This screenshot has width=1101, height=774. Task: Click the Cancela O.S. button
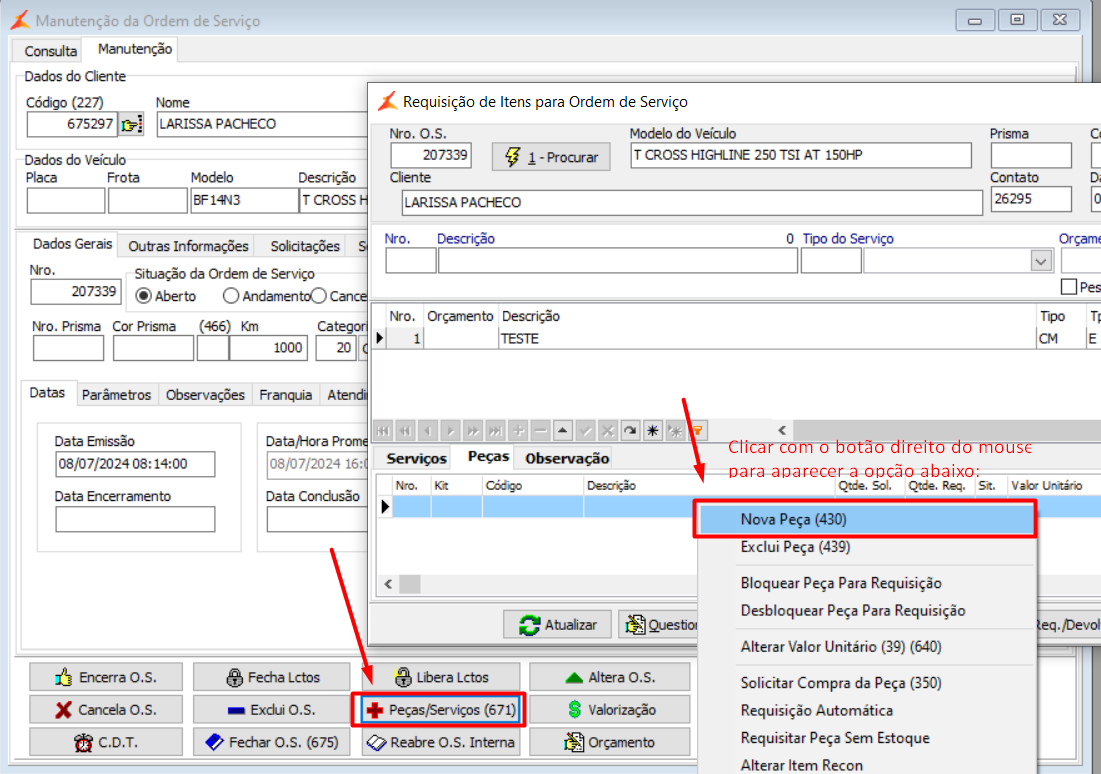[106, 710]
